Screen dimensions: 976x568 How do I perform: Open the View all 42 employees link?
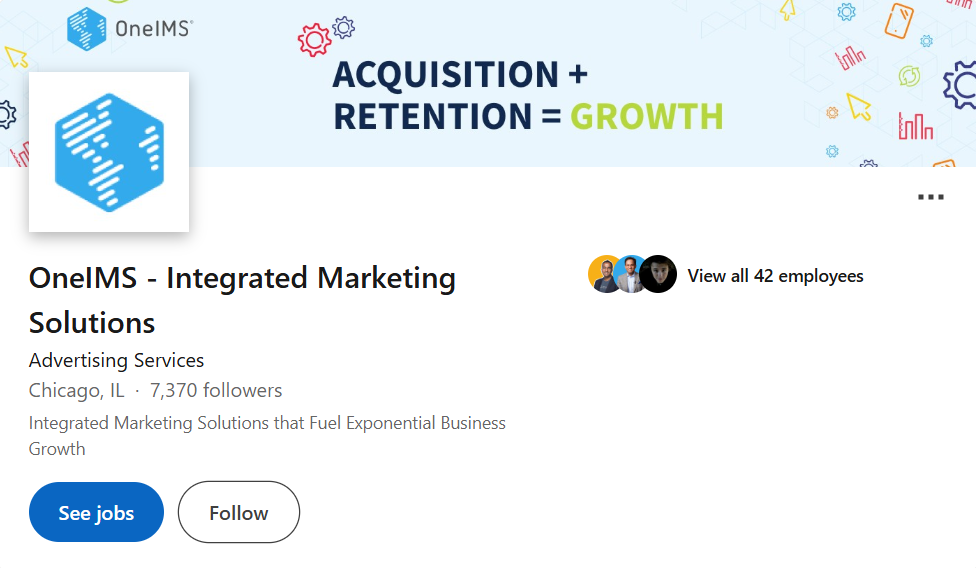(x=775, y=276)
